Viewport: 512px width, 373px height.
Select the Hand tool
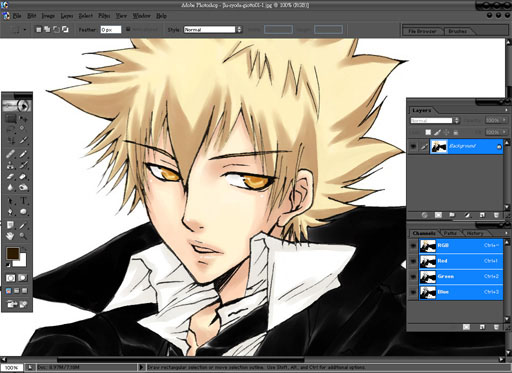click(x=11, y=236)
